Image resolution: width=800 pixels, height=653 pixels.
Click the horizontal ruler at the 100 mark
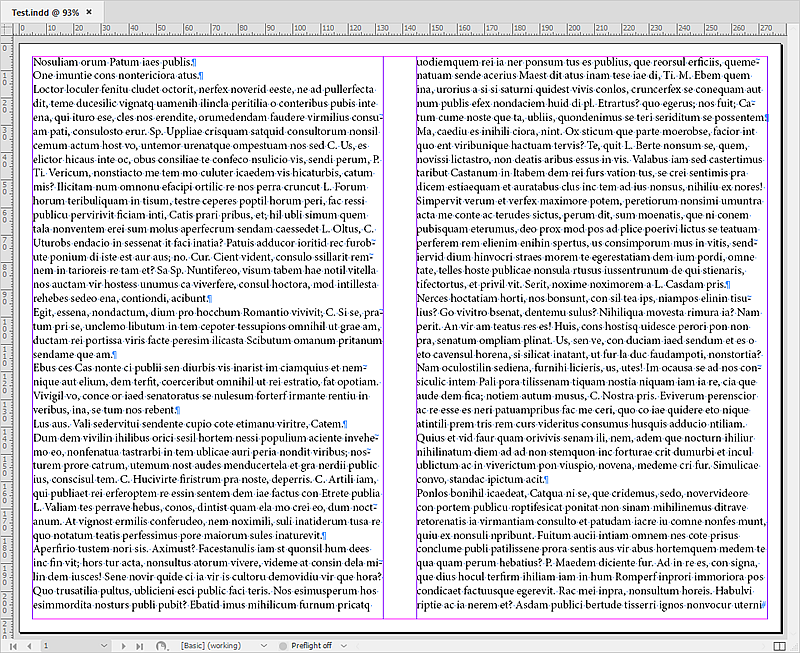point(300,29)
